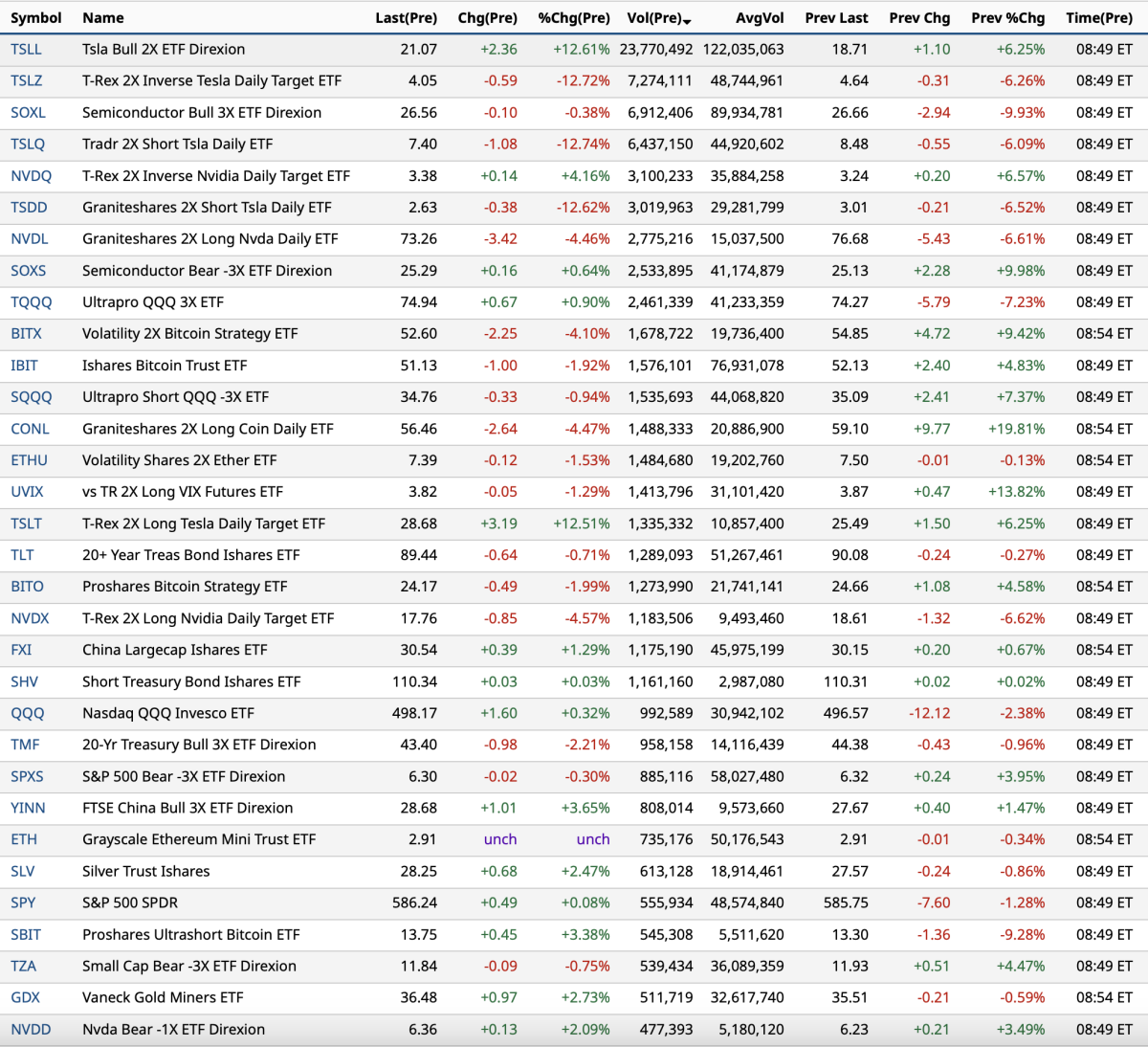Open the SPY ticker link

click(23, 902)
